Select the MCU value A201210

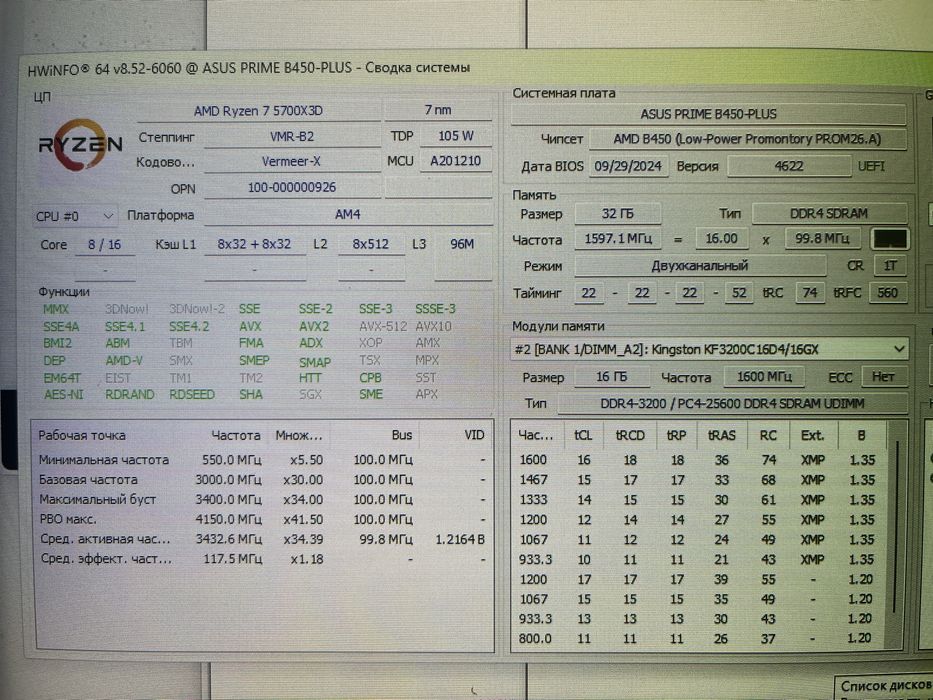[456, 161]
